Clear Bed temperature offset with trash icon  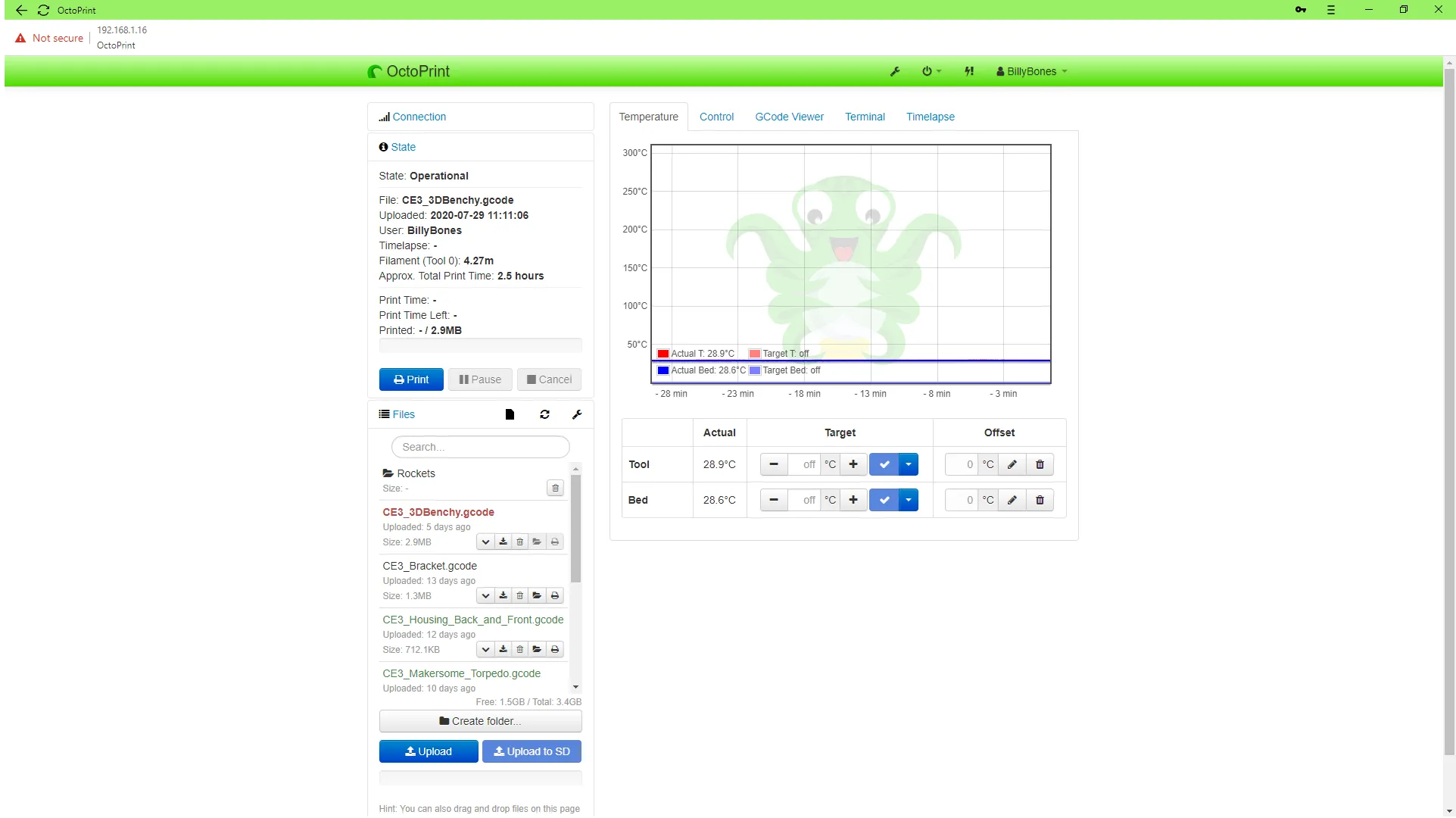coord(1040,500)
